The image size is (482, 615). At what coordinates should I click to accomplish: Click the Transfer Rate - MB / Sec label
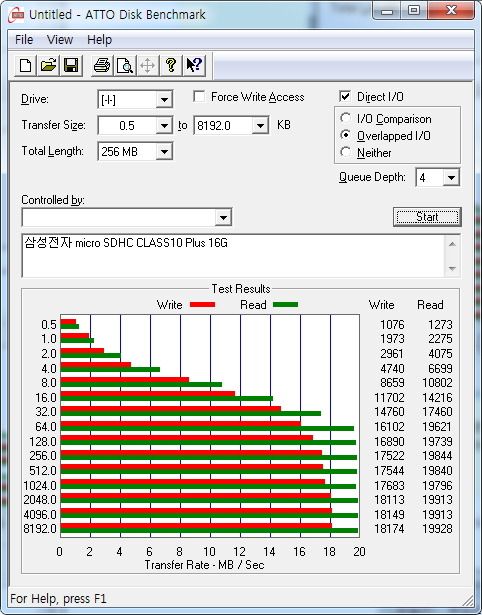click(204, 565)
